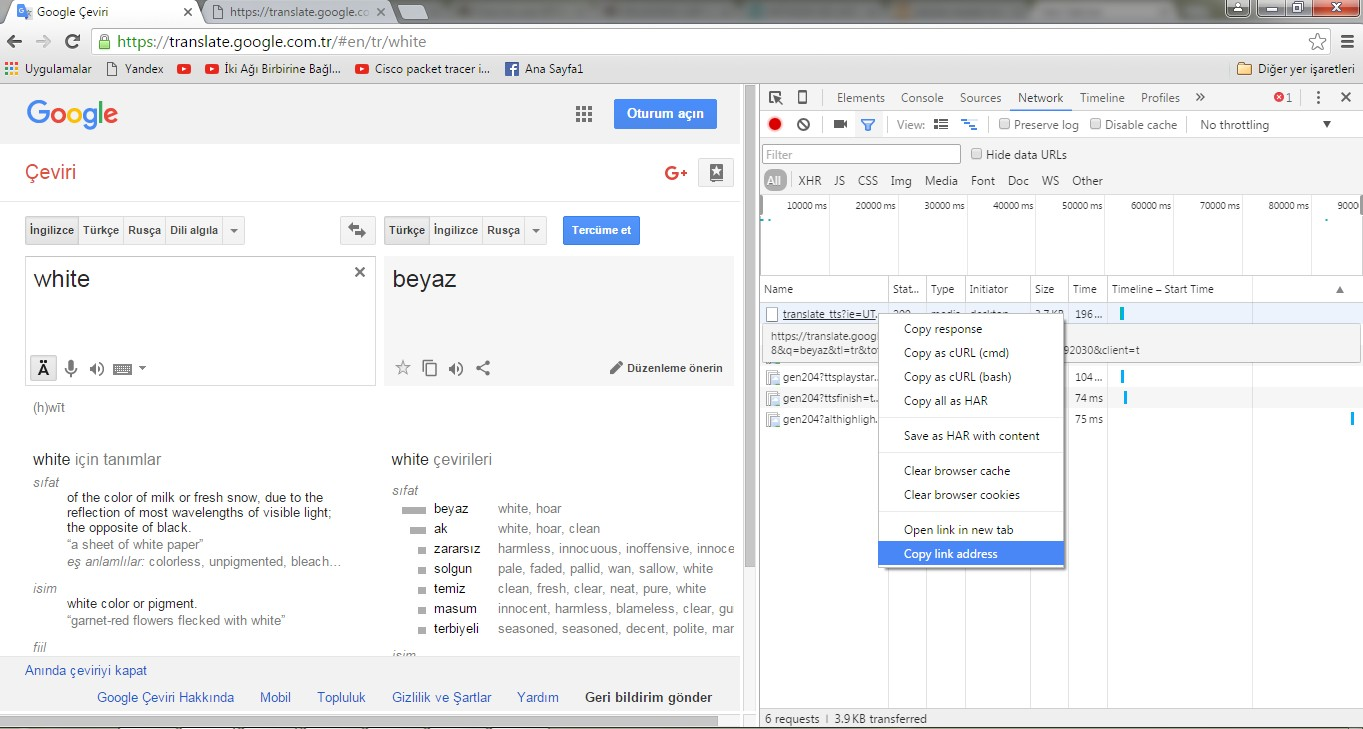Check Hide data URLs
1363x729 pixels.
(977, 154)
